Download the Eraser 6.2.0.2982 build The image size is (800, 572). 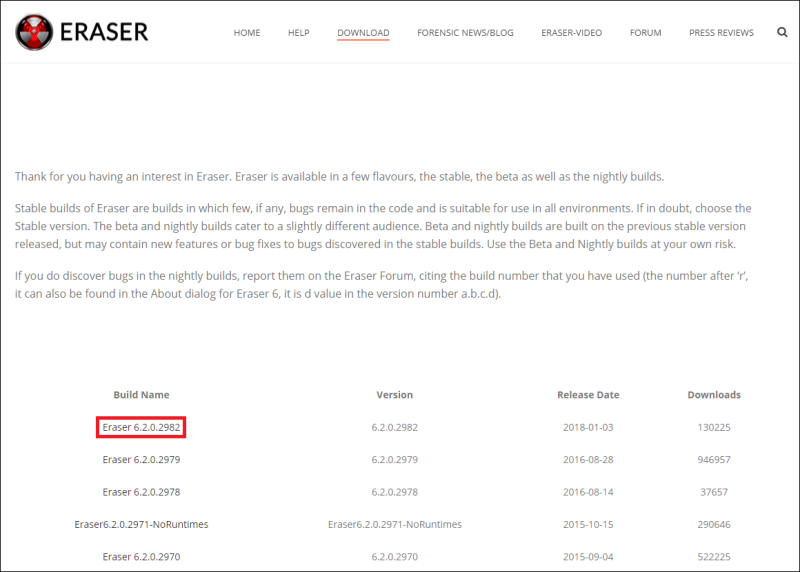tap(141, 427)
